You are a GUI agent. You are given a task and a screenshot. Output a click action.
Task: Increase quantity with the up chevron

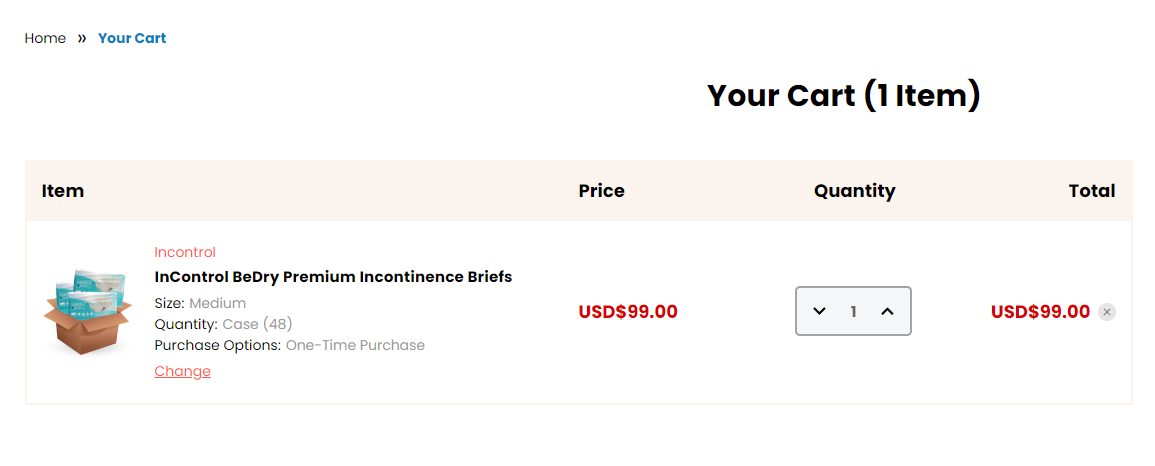pyautogui.click(x=887, y=311)
